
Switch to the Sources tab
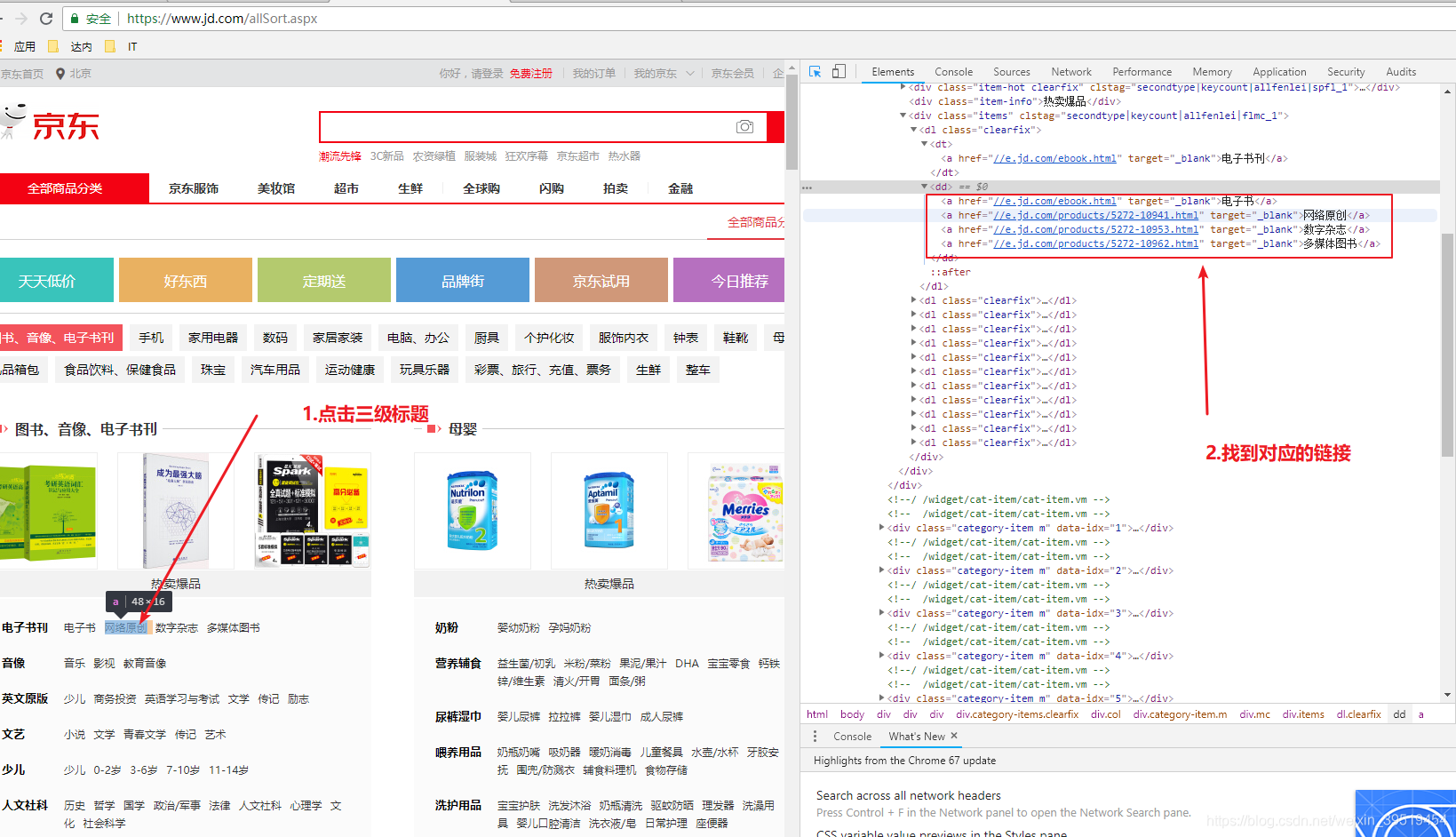(1011, 72)
